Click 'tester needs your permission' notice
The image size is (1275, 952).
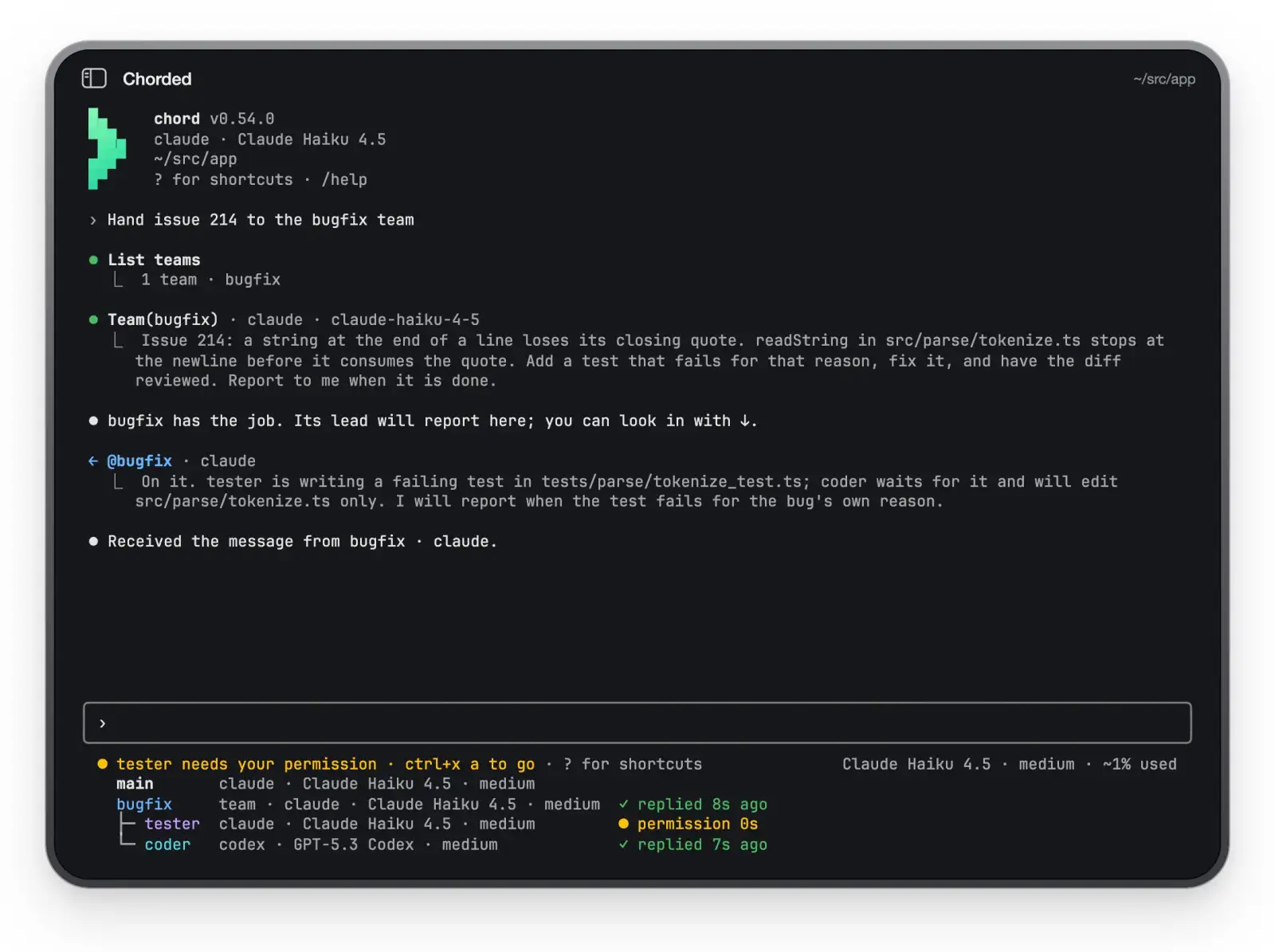click(x=246, y=764)
